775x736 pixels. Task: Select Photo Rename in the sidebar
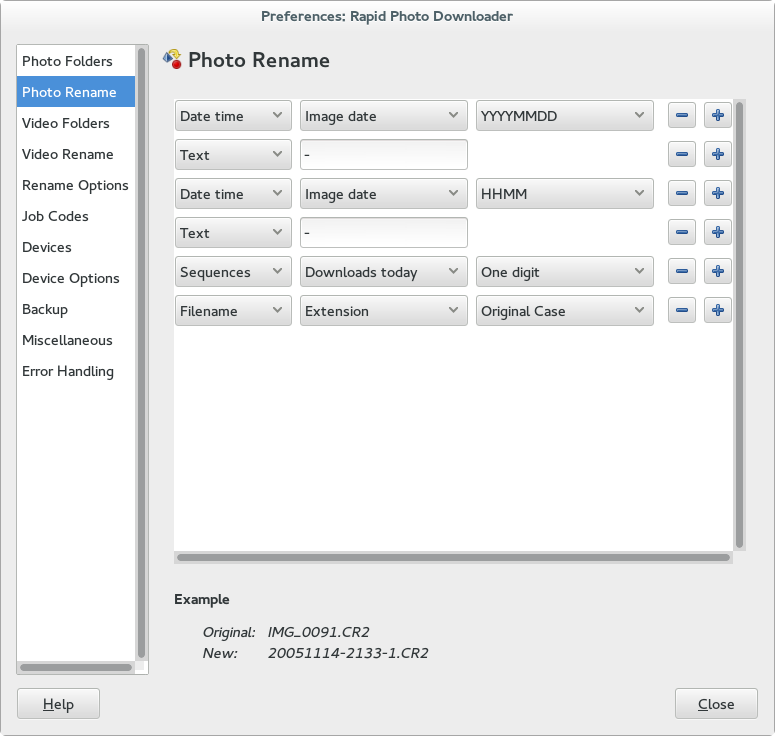(76, 92)
